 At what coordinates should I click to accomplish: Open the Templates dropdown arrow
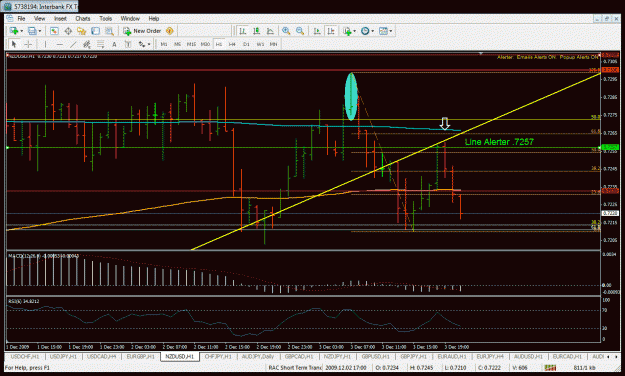pos(391,31)
